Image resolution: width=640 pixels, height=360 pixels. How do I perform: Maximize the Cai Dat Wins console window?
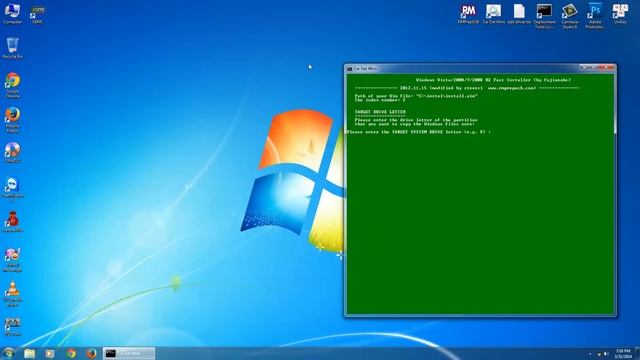pyautogui.click(x=594, y=67)
